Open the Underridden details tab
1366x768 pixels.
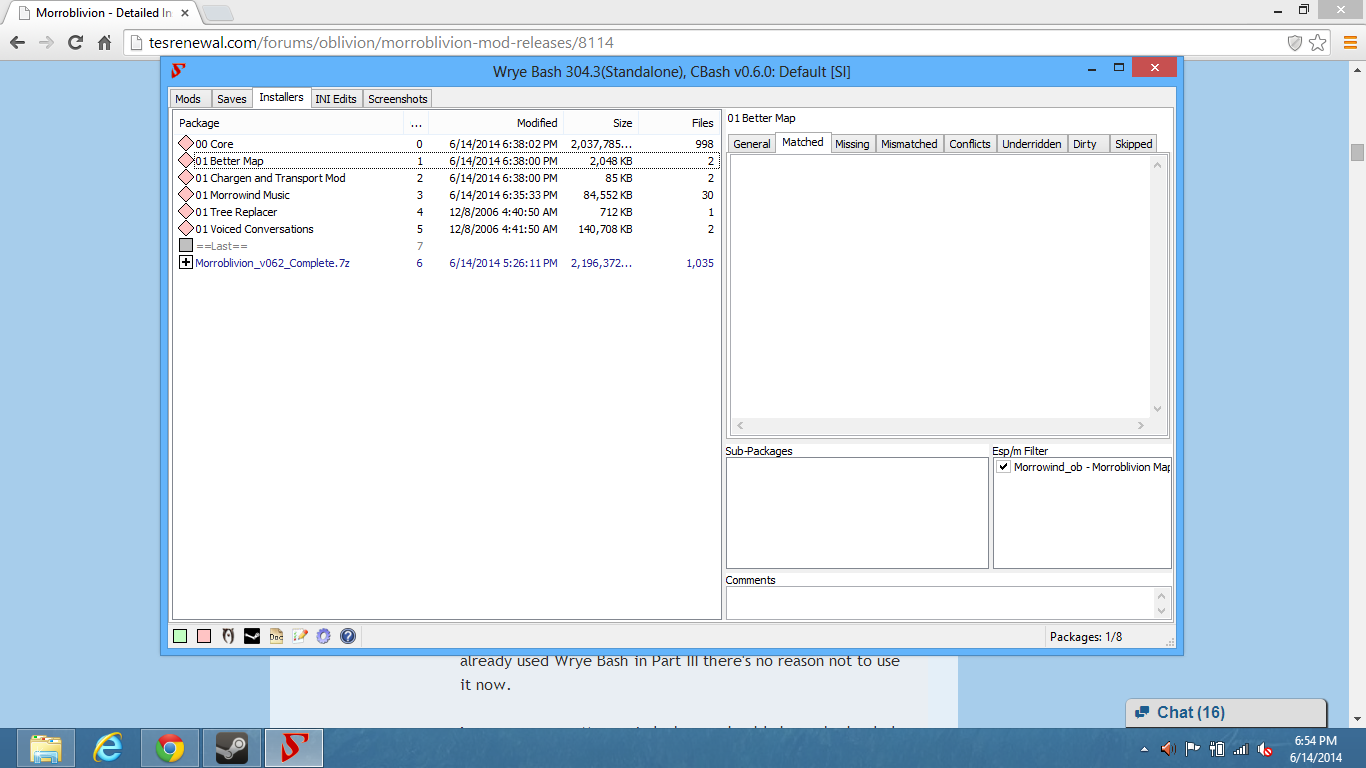click(1032, 144)
